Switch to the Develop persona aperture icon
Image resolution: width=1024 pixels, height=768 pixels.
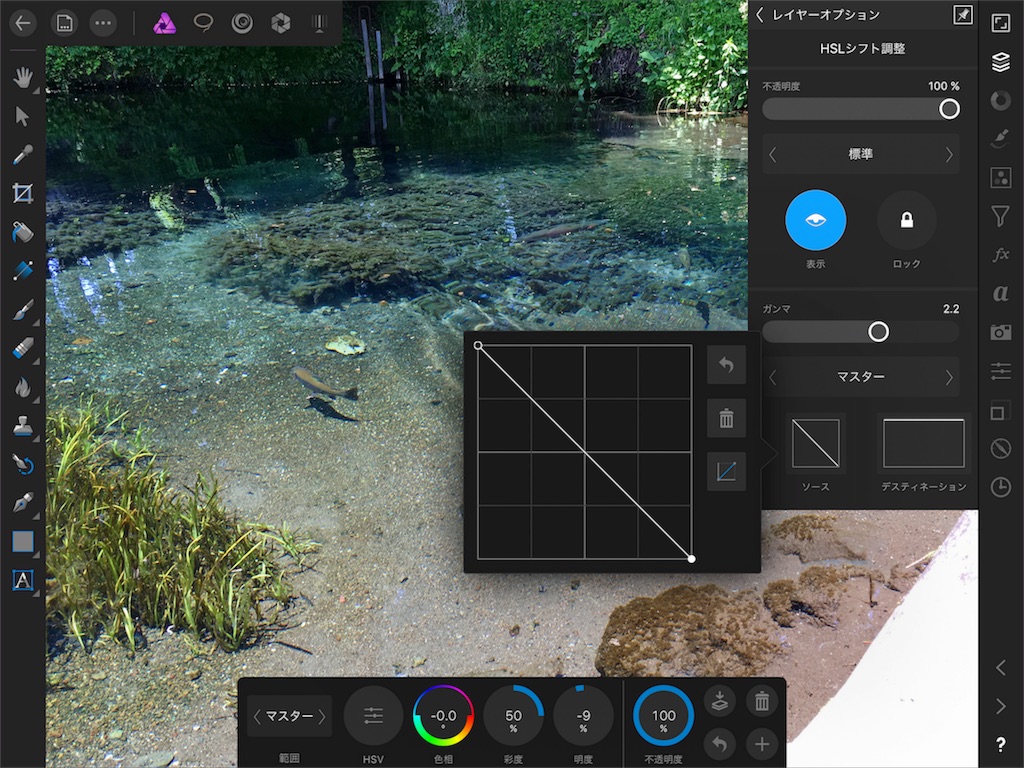point(281,24)
